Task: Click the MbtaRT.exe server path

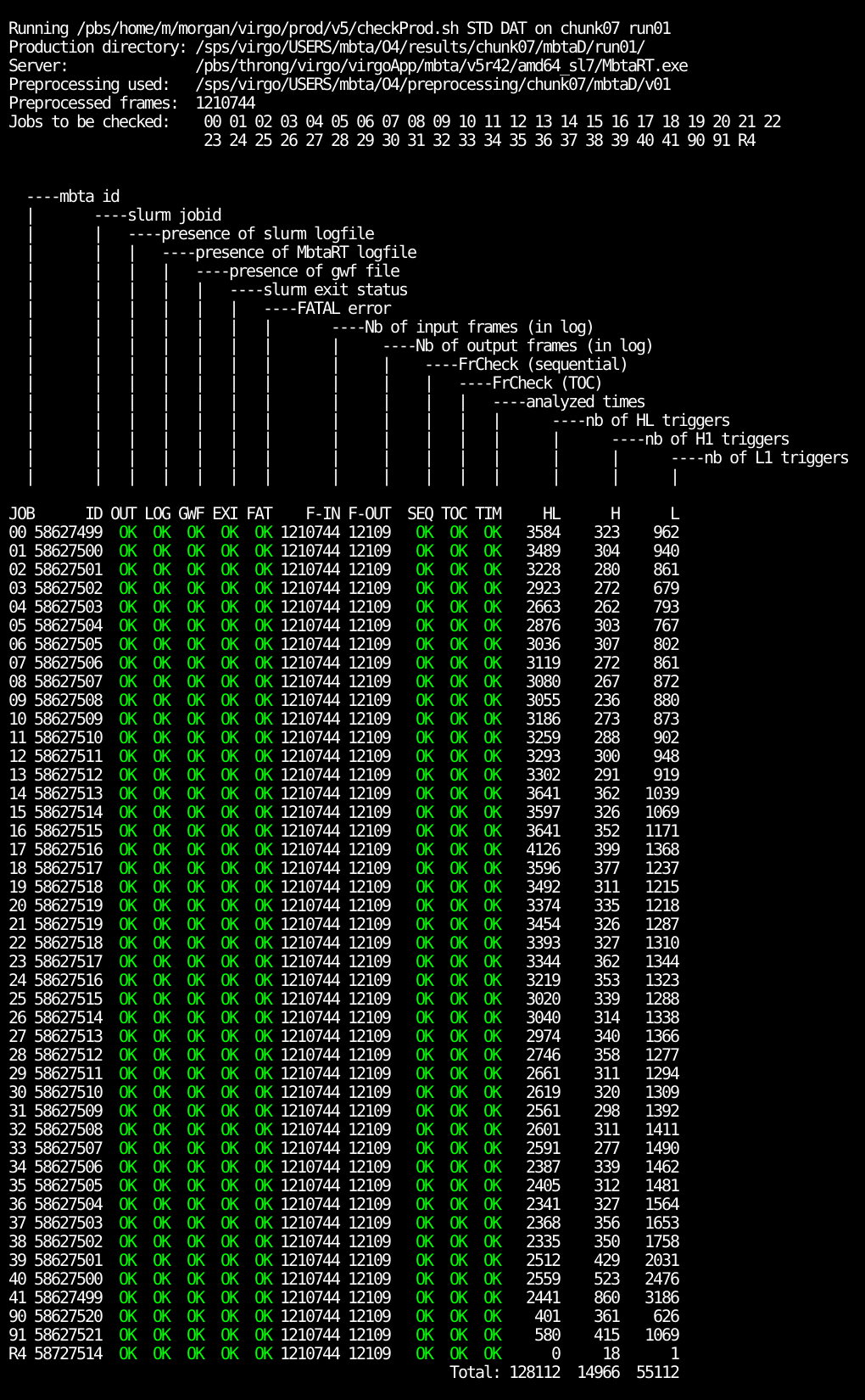Action: click(x=441, y=65)
